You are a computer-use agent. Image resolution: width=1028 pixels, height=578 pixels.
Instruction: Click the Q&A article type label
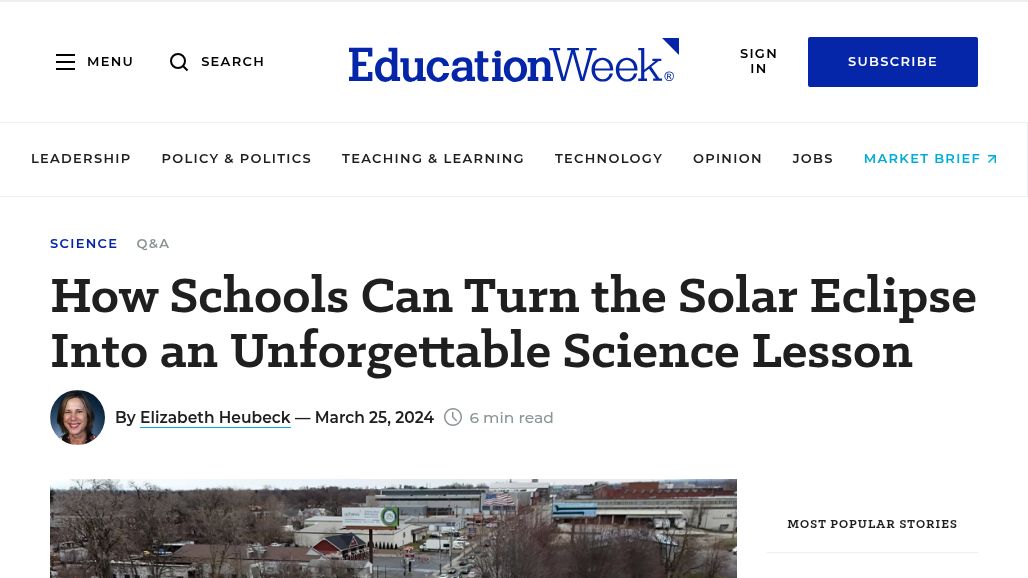point(153,243)
